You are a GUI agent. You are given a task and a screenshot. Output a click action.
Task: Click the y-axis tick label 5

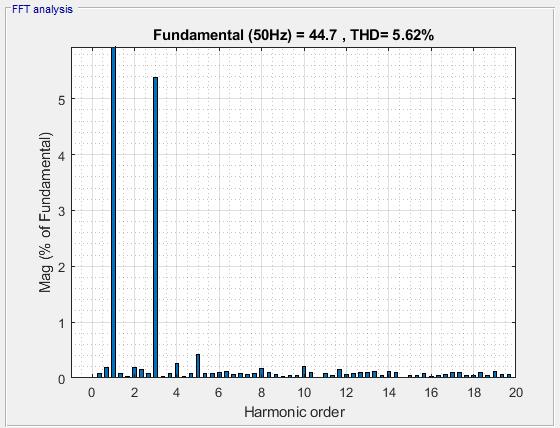(x=61, y=100)
